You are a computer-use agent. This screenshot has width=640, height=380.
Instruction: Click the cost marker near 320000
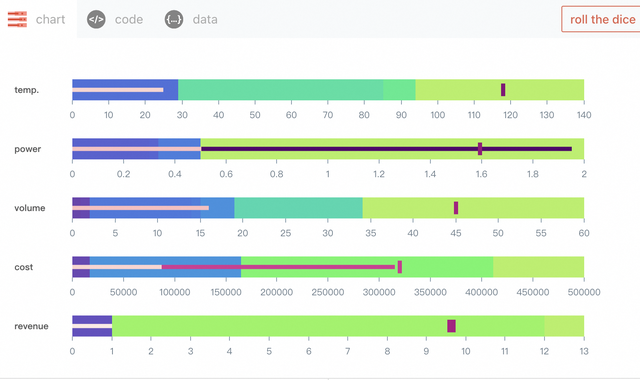(400, 267)
